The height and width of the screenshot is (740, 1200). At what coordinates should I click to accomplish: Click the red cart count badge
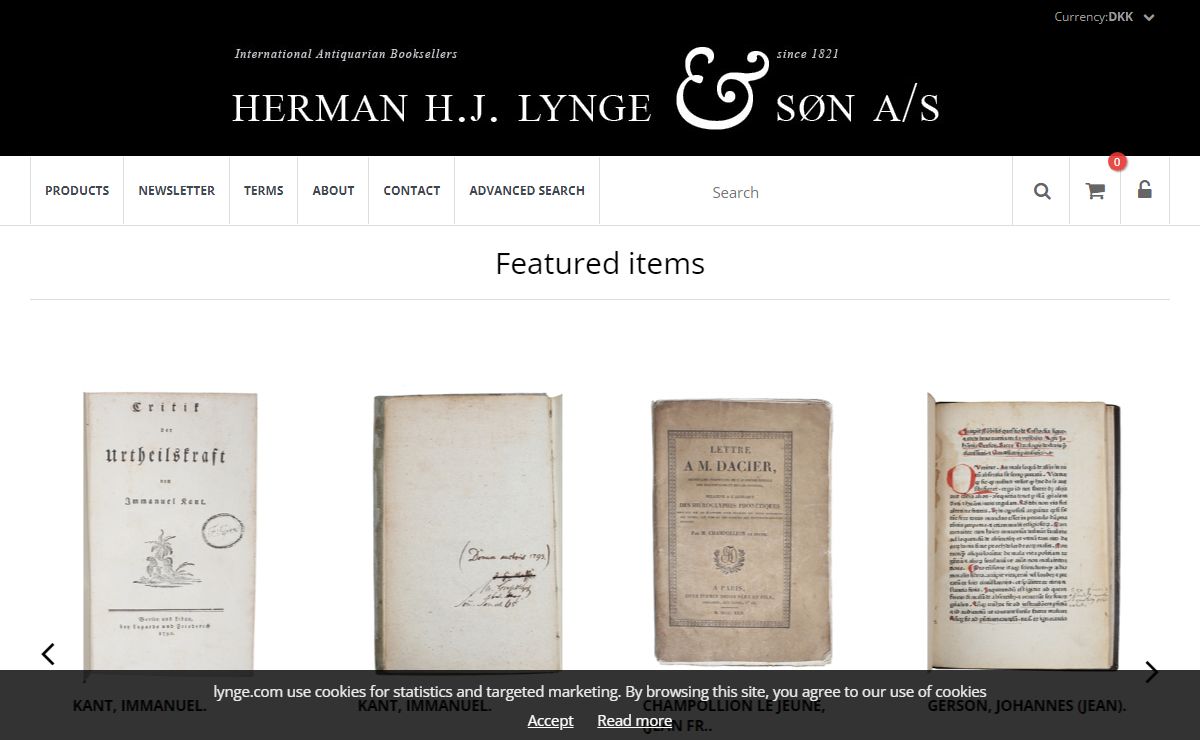coord(1117,162)
